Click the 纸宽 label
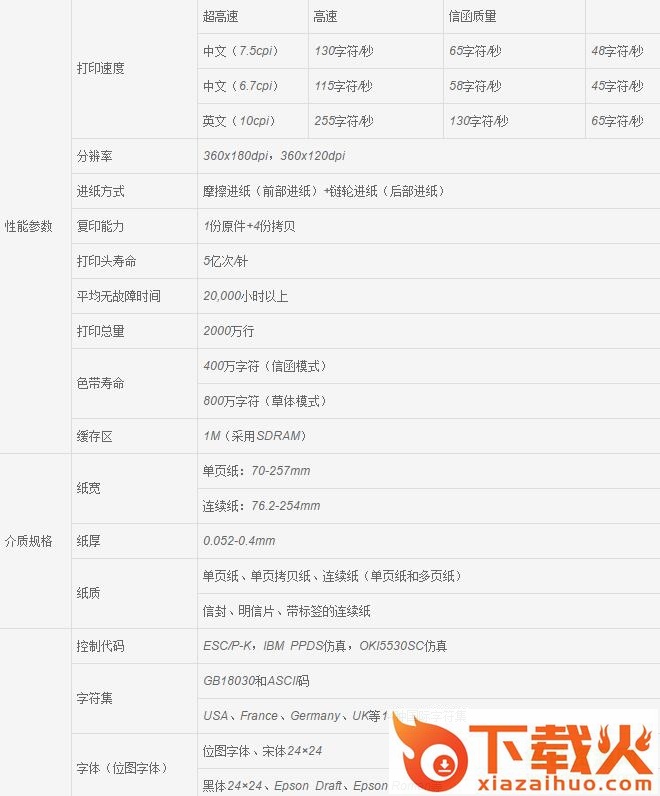The image size is (660, 796). tap(88, 488)
